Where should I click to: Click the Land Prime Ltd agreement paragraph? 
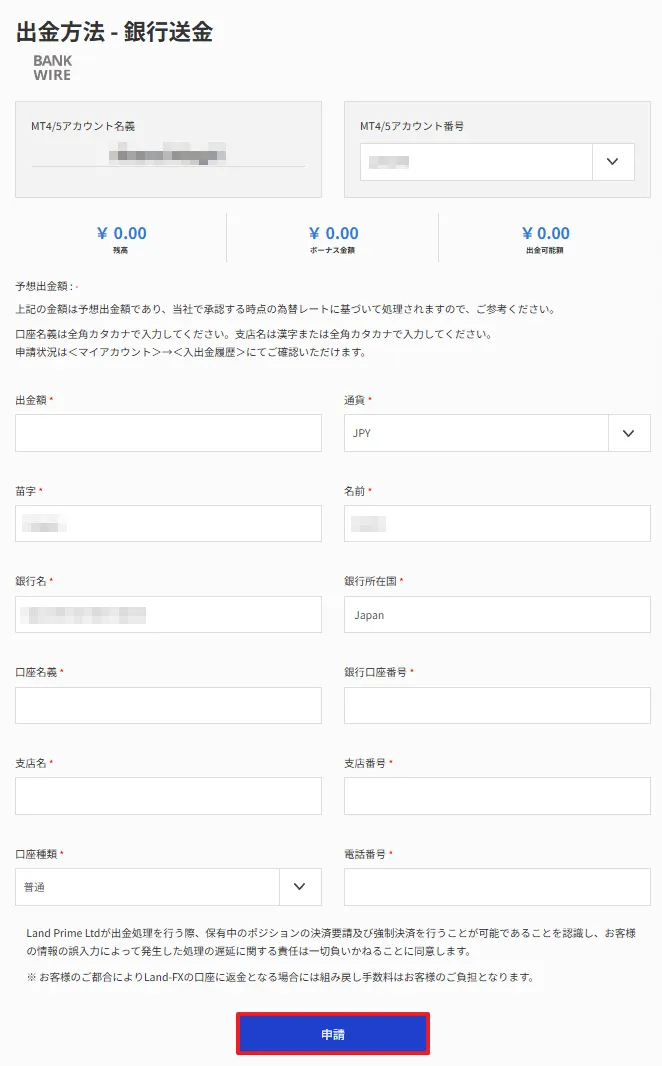pyautogui.click(x=331, y=942)
